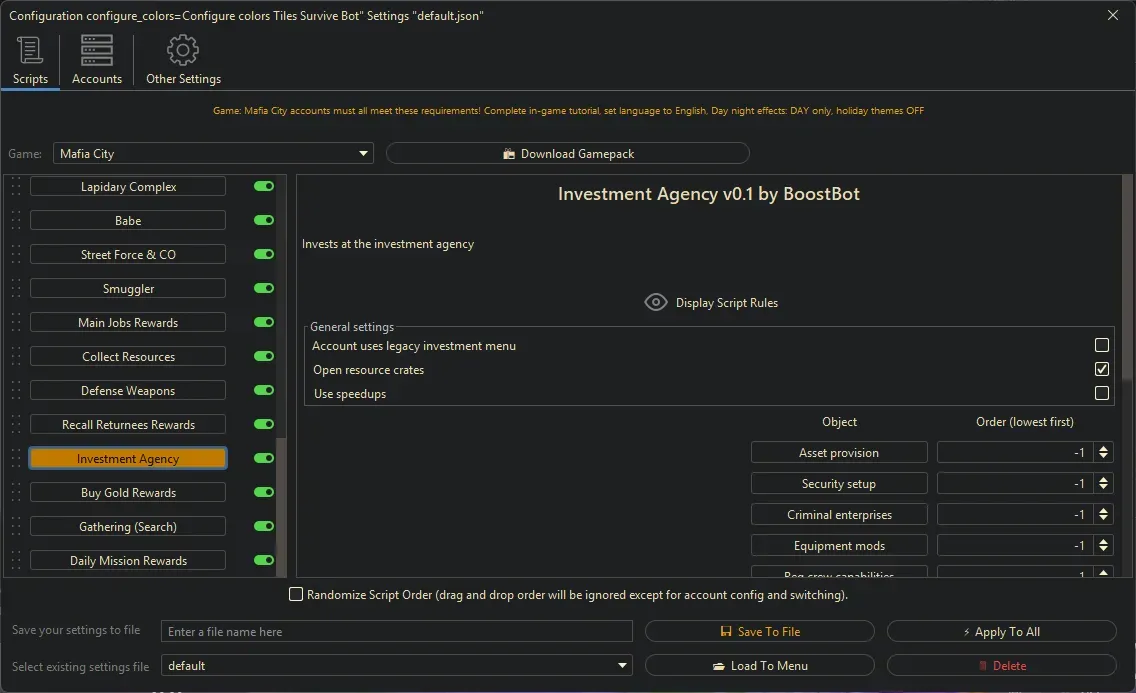Click the eye icon beside Display Script Rules
The height and width of the screenshot is (693, 1136).
coord(656,301)
